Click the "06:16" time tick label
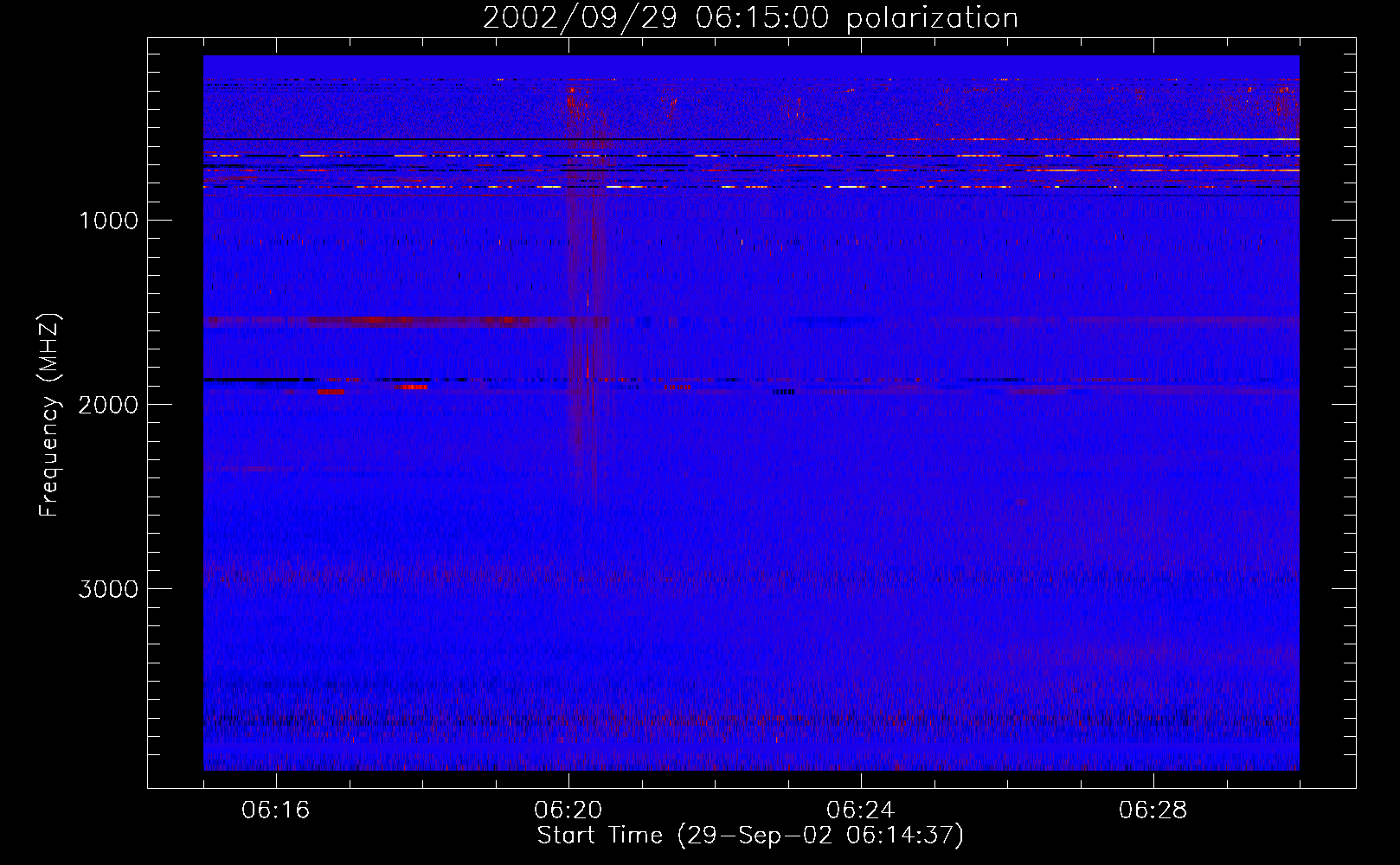The height and width of the screenshot is (865, 1400). [276, 811]
